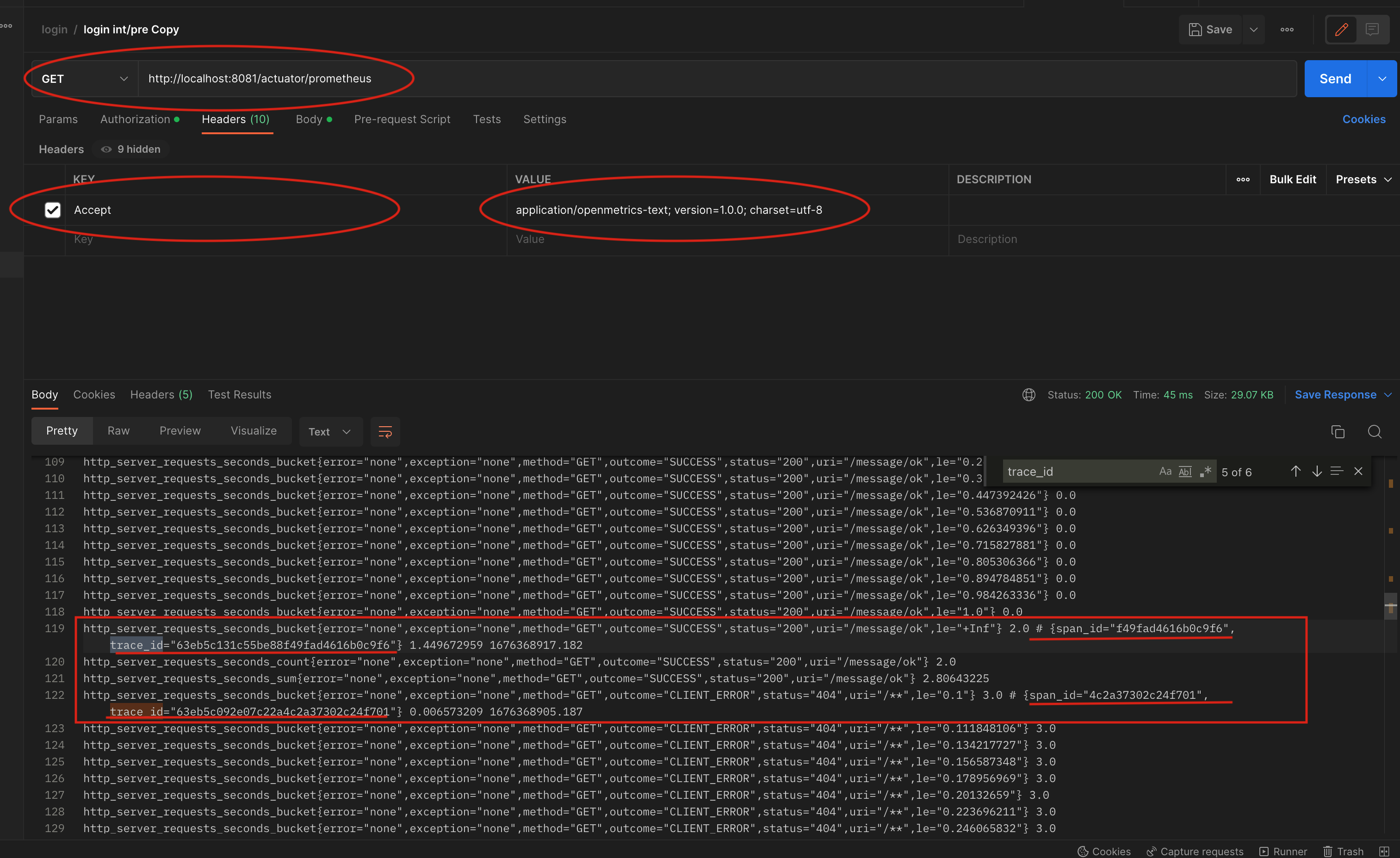Screen dimensions: 1400x858
Task: Toggle the line wrap icon
Action: (x=384, y=432)
